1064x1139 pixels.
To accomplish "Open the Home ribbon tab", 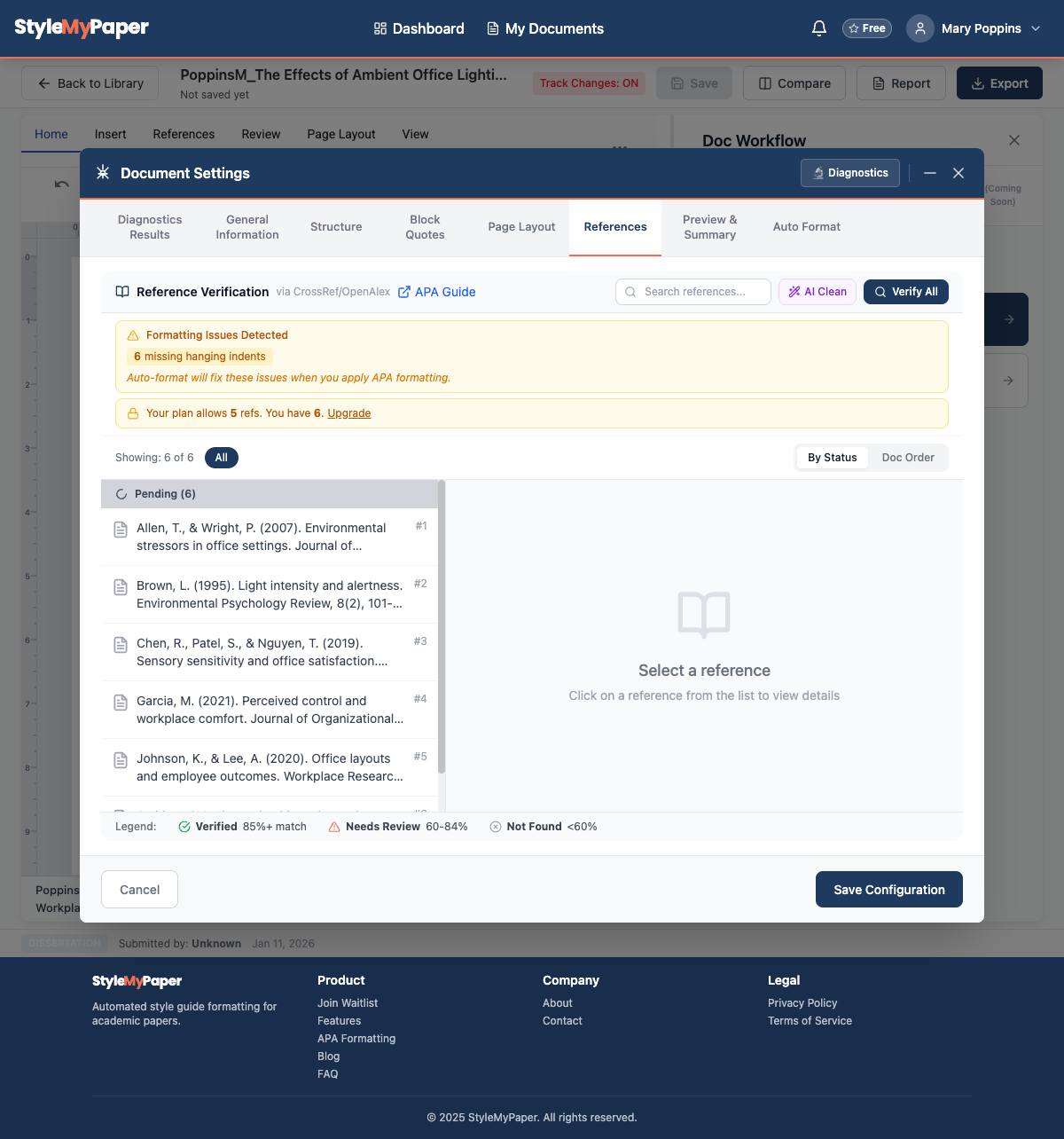I will point(51,134).
